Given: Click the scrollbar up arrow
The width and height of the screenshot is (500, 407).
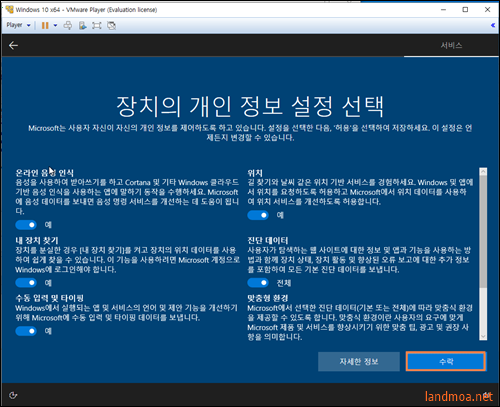Looking at the screenshot, I should pos(483,172).
